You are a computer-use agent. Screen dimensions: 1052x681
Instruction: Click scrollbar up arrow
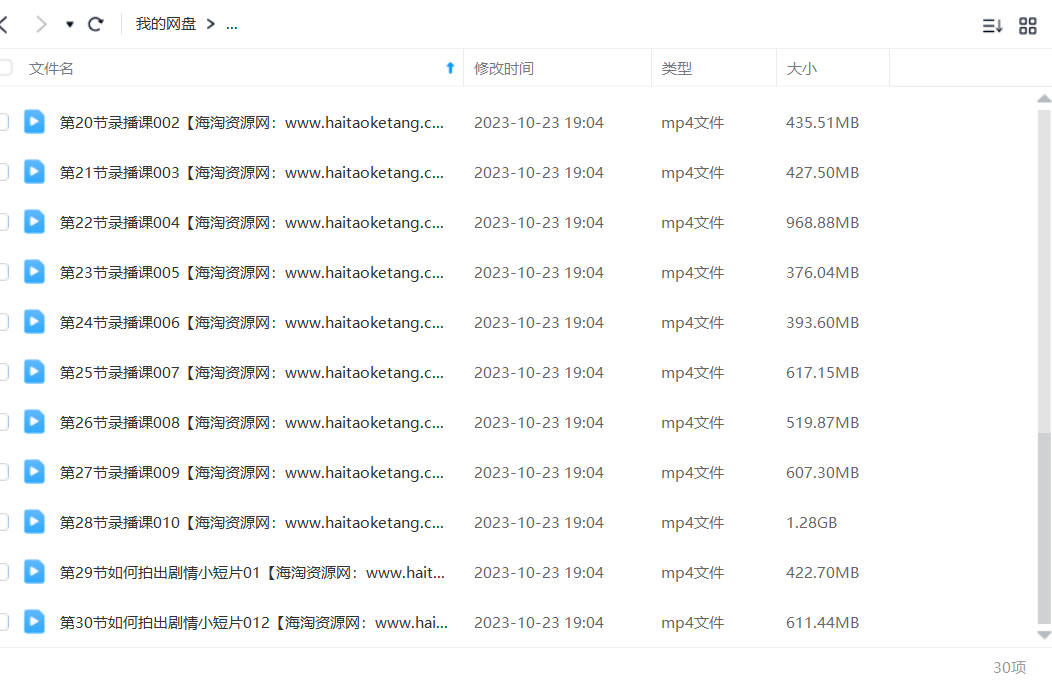(1044, 99)
